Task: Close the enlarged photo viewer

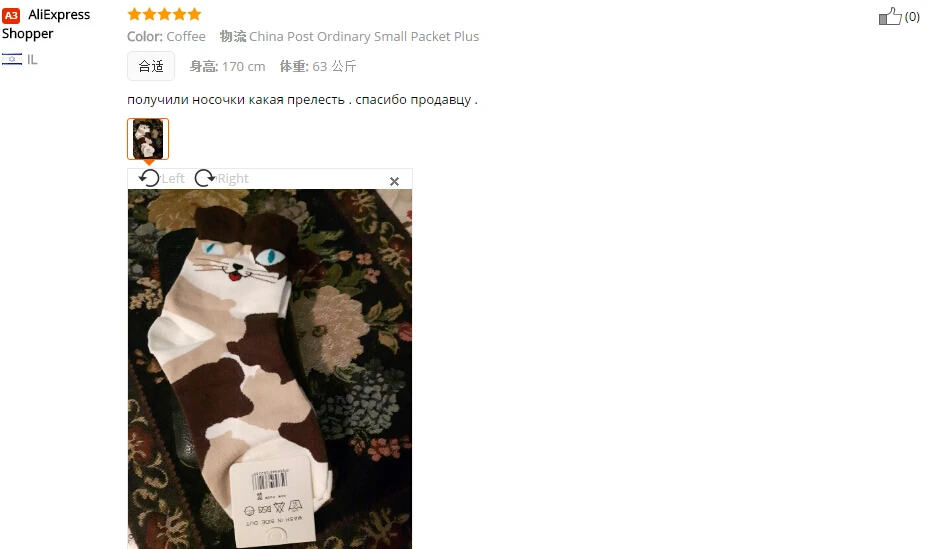Action: pyautogui.click(x=394, y=181)
